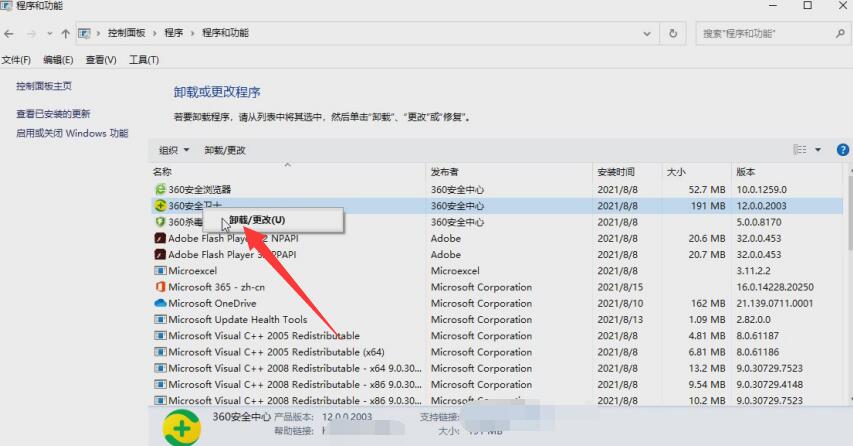Screen dimensions: 853x446
Task: Click version 16.0.14228.20250 cell
Action: (775, 287)
